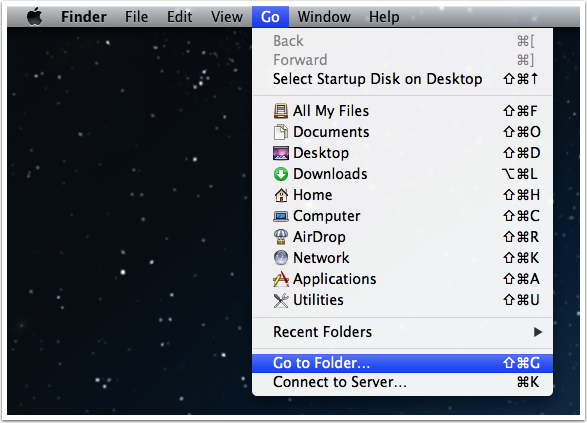Open the Apple menu
587x423 pixels.
(34, 17)
